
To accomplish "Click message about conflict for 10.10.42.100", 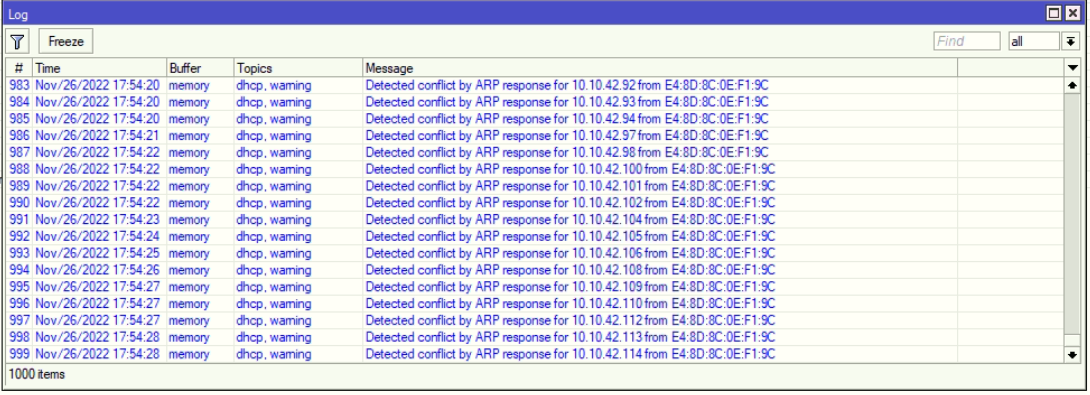I will tap(571, 169).
